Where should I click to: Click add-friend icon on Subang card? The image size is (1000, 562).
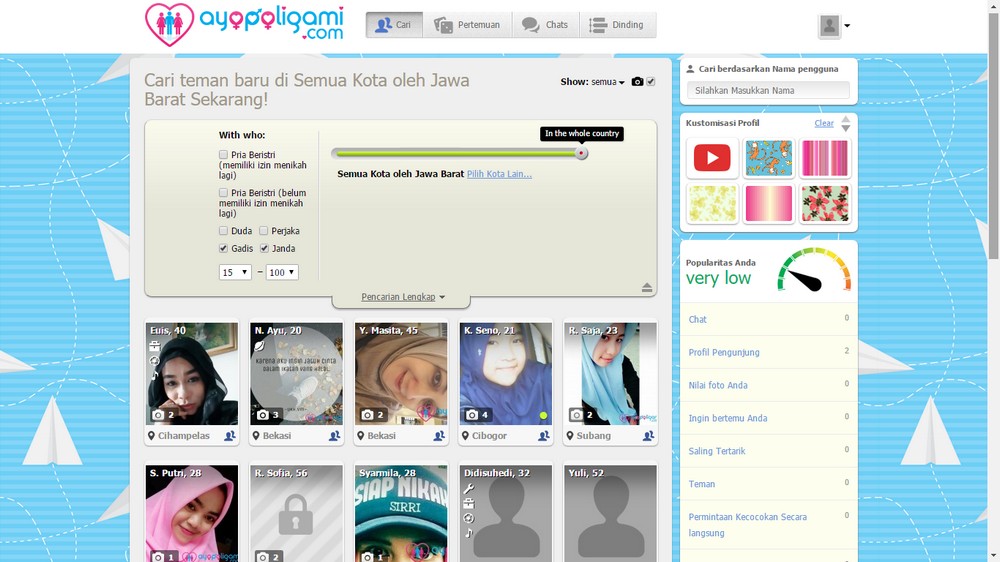[648, 436]
